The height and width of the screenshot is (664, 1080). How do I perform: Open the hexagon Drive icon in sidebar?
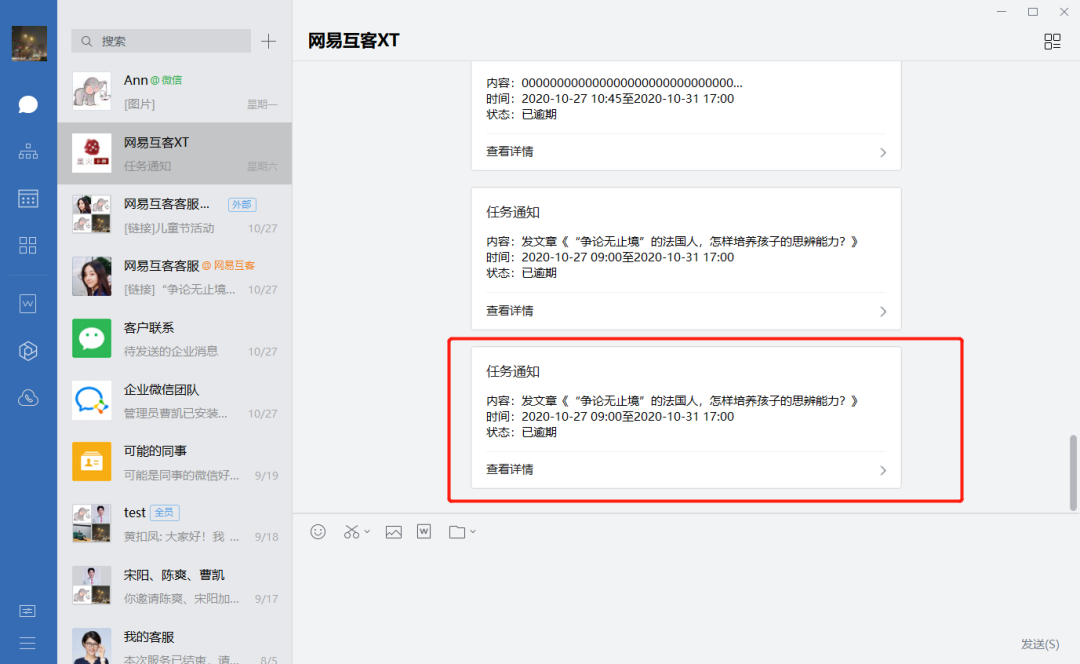(28, 351)
